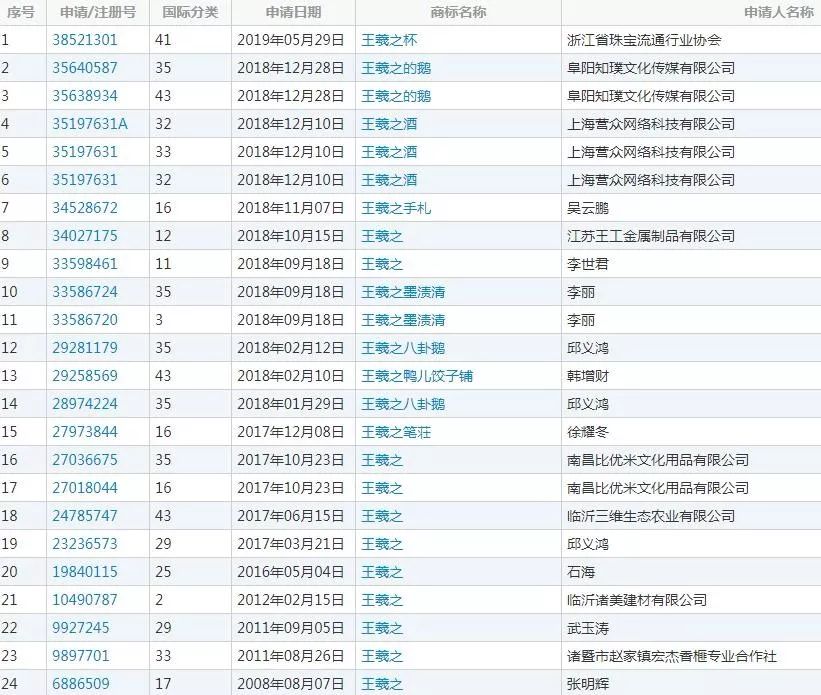Select applicant 张明辉
The height and width of the screenshot is (695, 821).
click(x=588, y=685)
